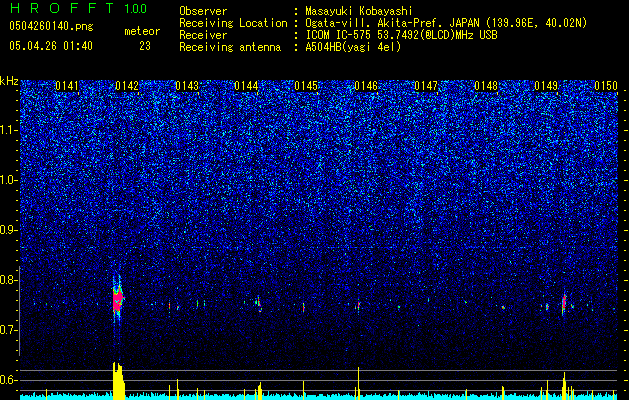Click the 0150 time marker
The image size is (629, 400).
point(606,86)
